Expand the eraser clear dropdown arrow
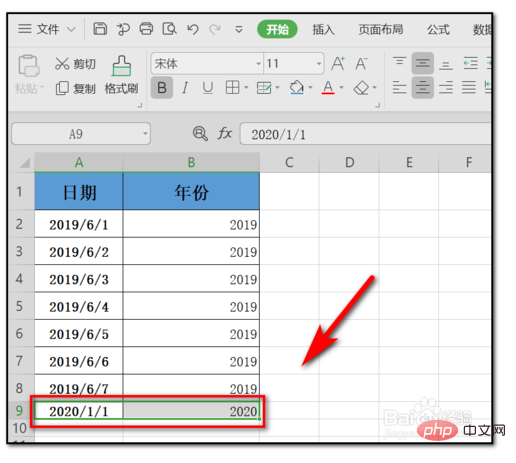Viewport: 516px width, 463px height. pyautogui.click(x=374, y=88)
